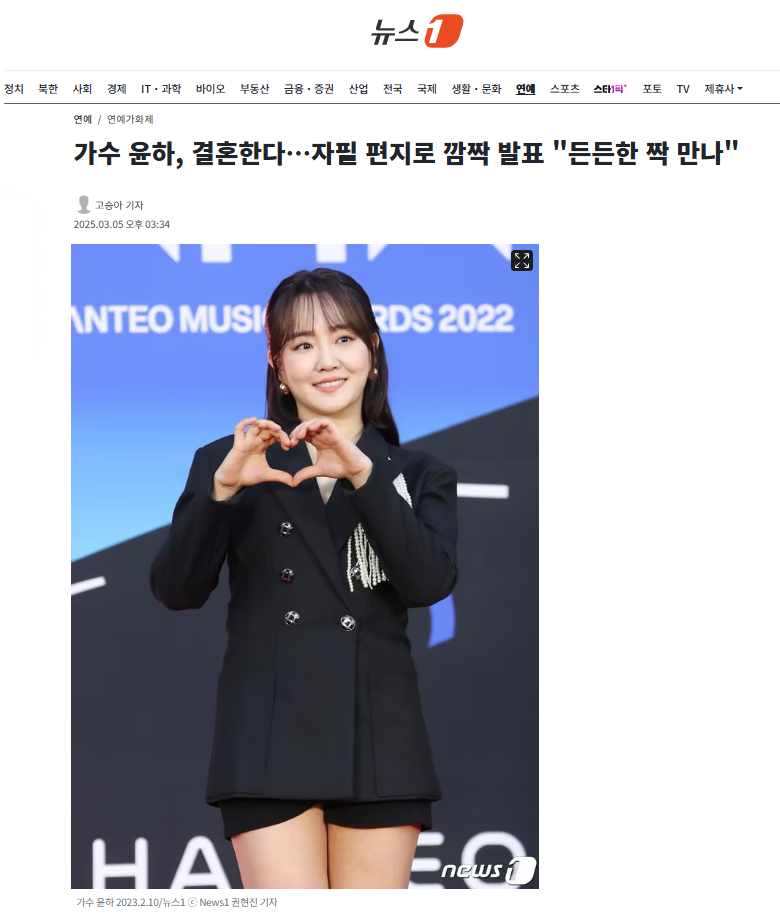Go to the 정치 section

[x=14, y=89]
